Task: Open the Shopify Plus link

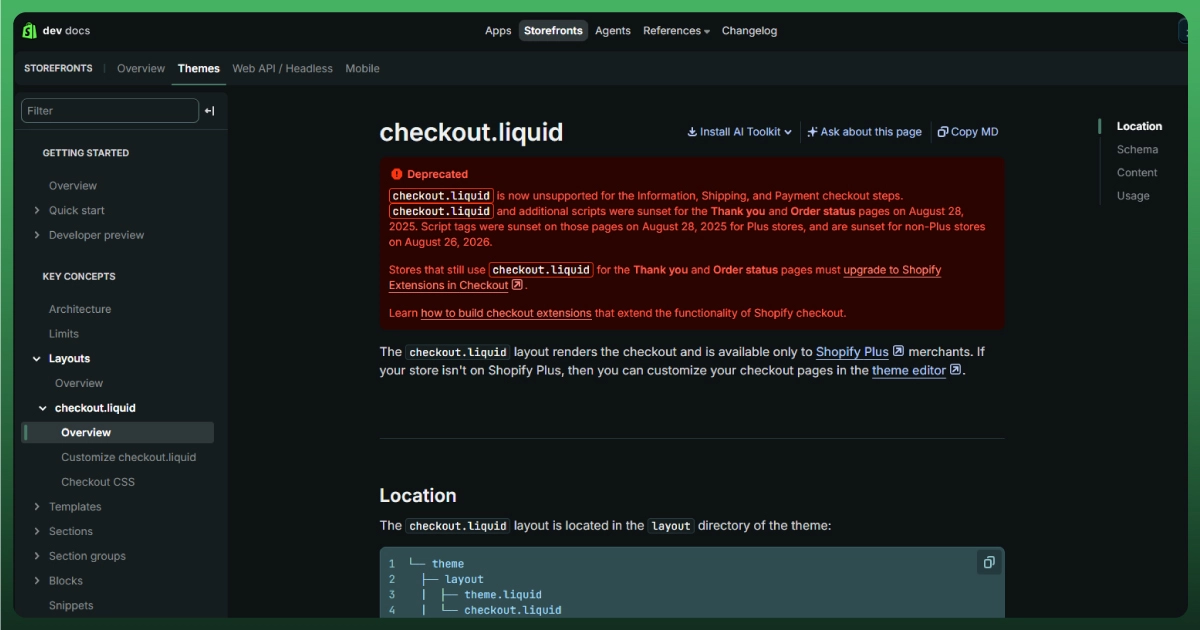Action: click(x=852, y=352)
